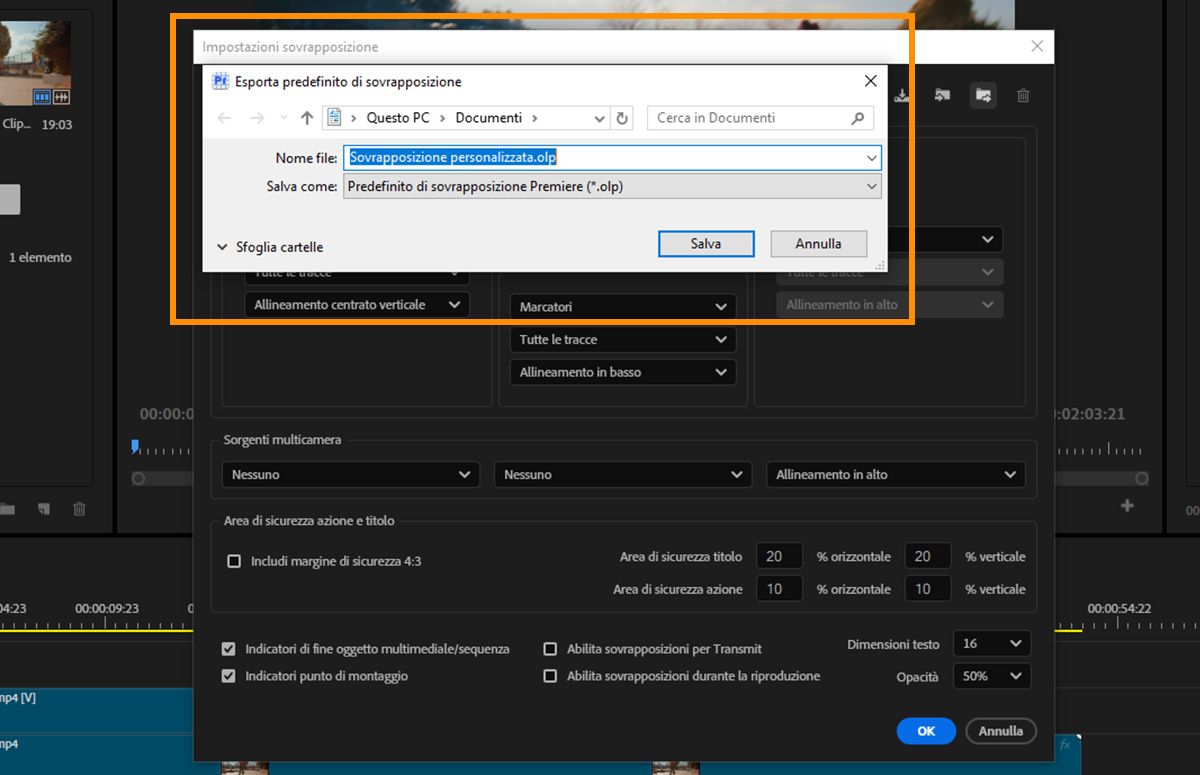The height and width of the screenshot is (775, 1200).
Task: Click Annulla in overlay settings window
Action: click(1001, 731)
